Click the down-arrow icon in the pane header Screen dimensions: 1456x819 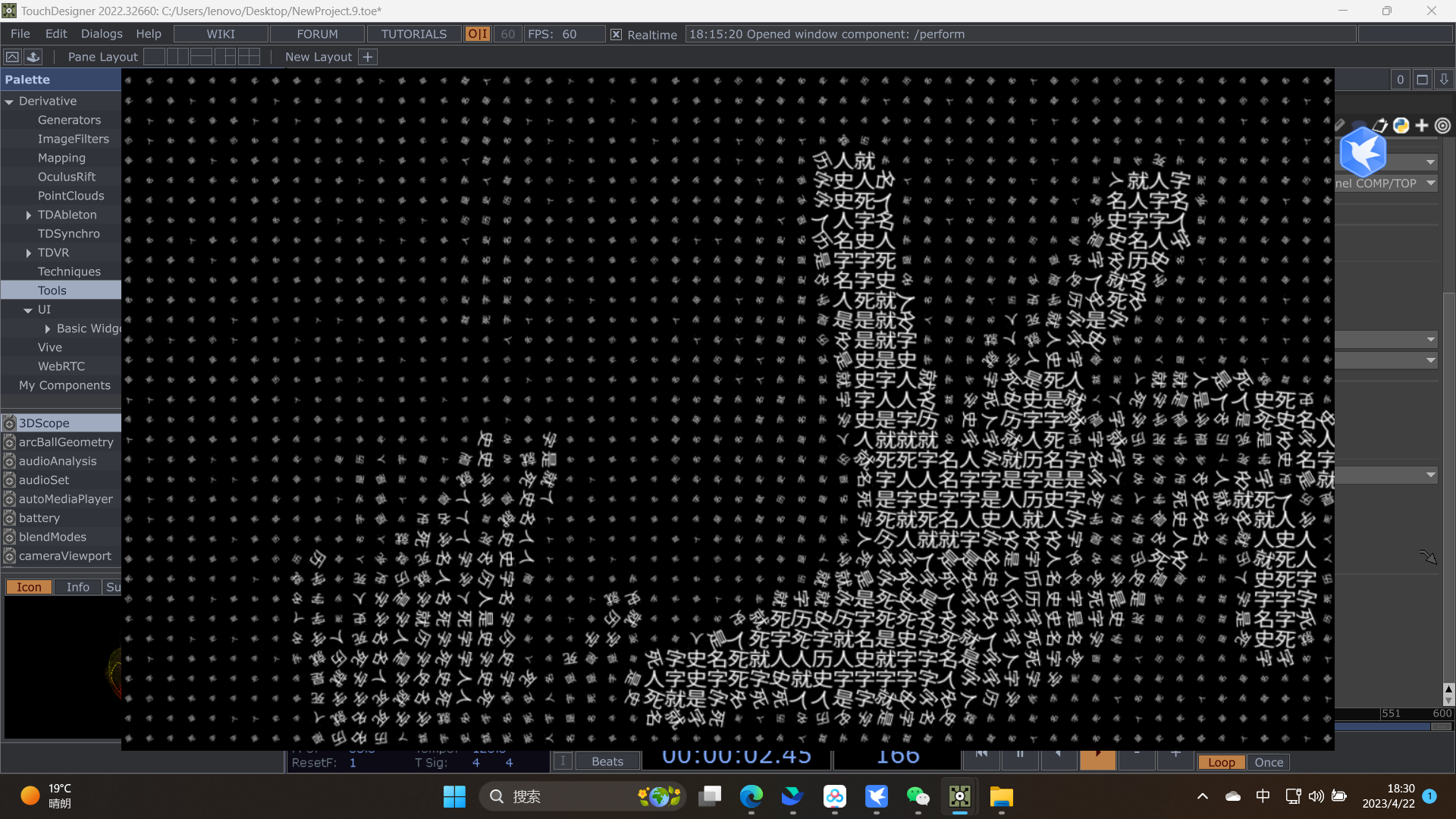coord(1444,80)
